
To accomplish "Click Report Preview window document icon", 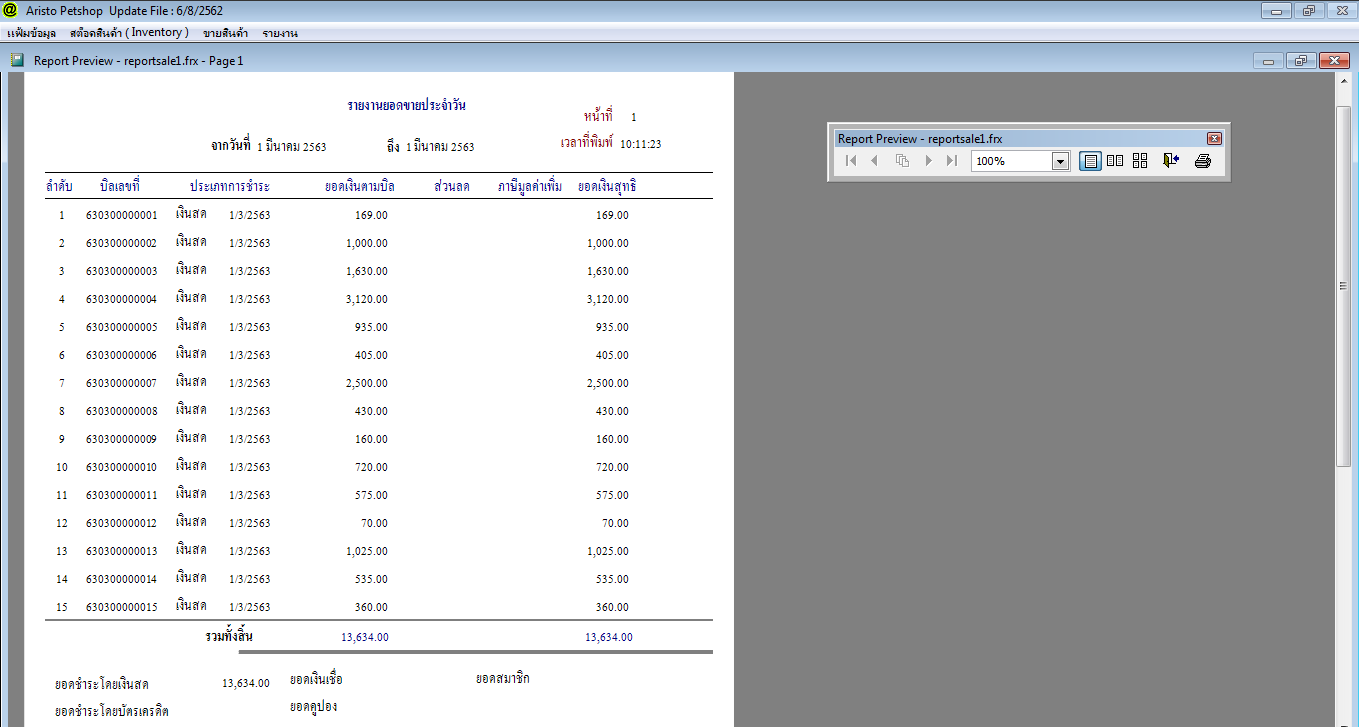I will pyautogui.click(x=17, y=60).
